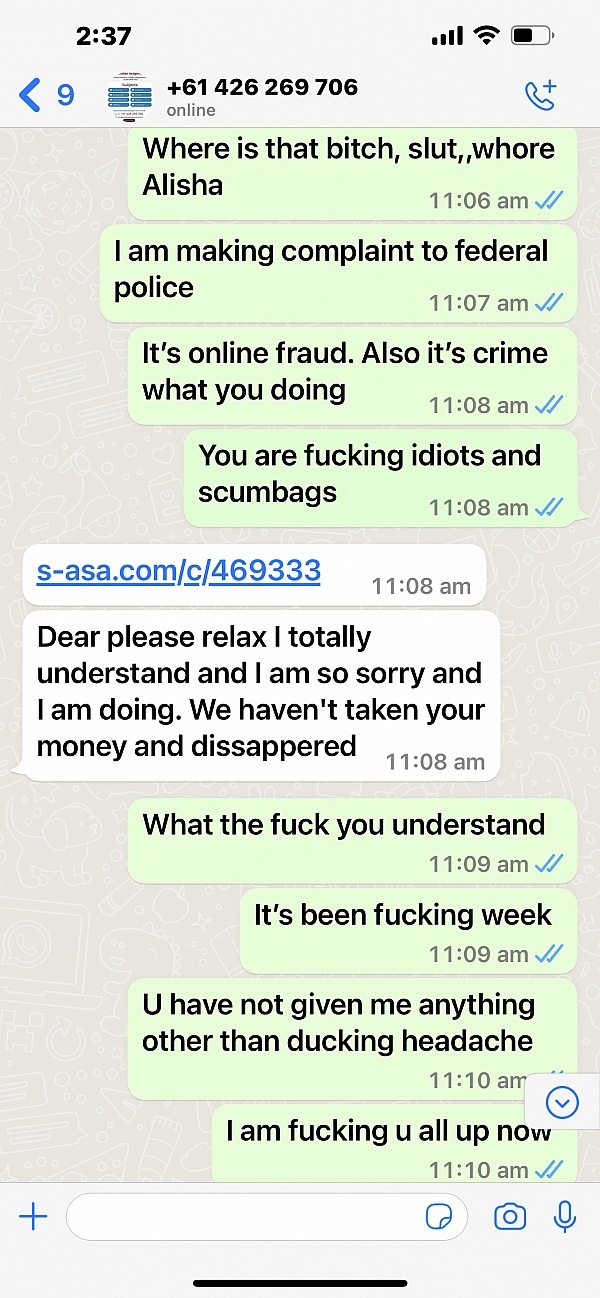Jump to latest messages with down chevron
This screenshot has width=600, height=1298.
tap(562, 1103)
